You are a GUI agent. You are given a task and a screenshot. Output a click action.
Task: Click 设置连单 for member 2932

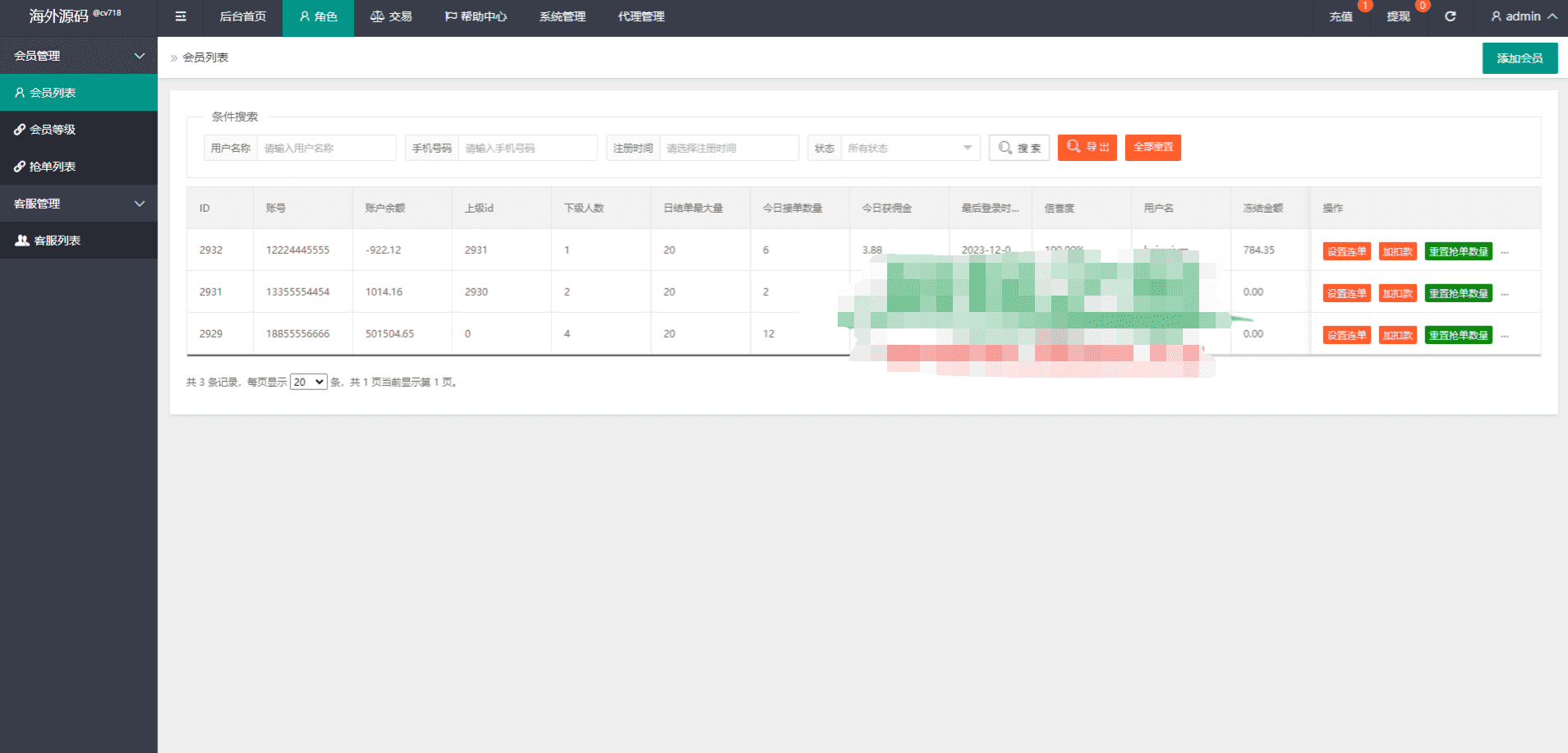1347,251
